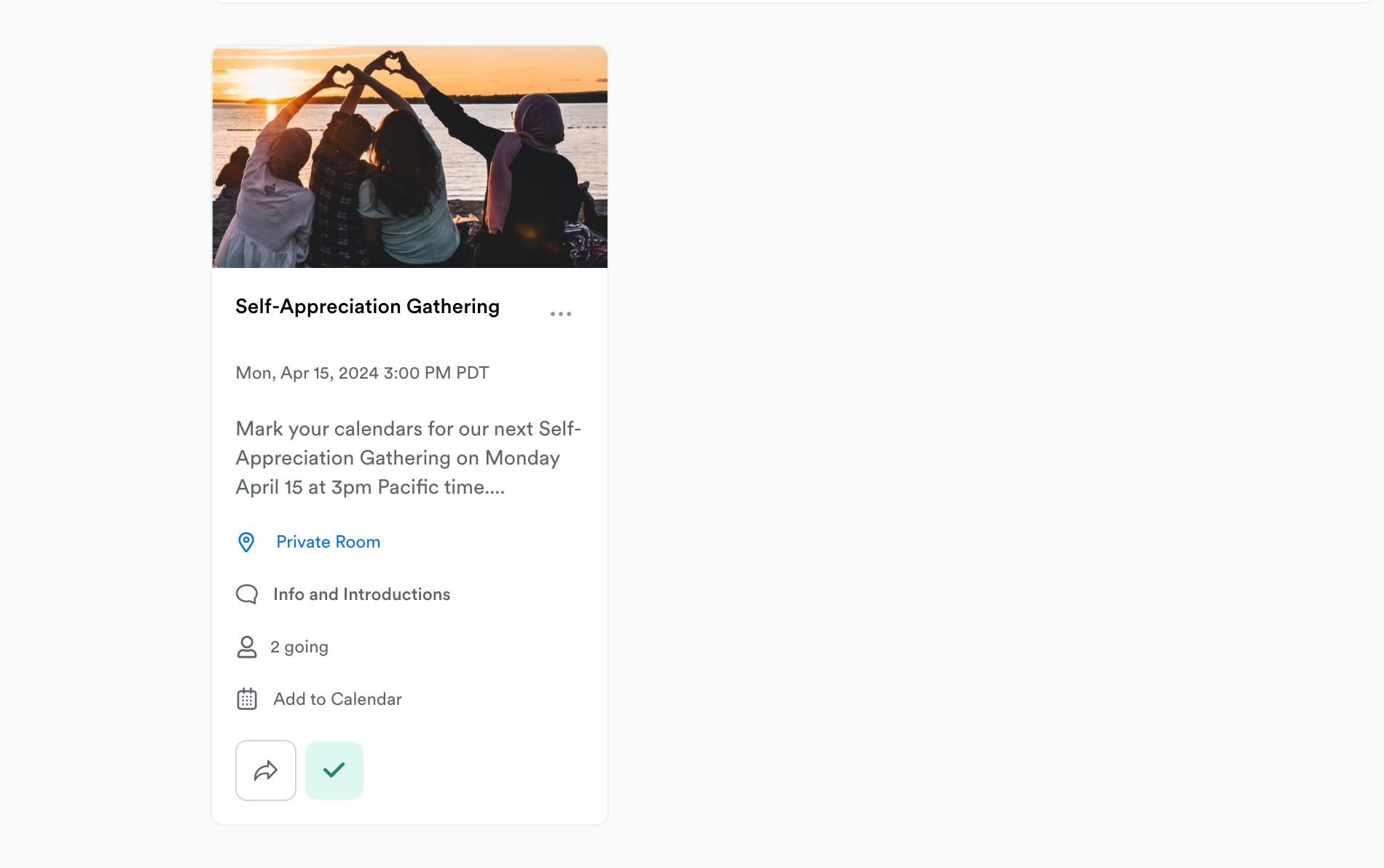Image resolution: width=1384 pixels, height=868 pixels.
Task: Open the event's three-dot options menu
Action: 561,314
